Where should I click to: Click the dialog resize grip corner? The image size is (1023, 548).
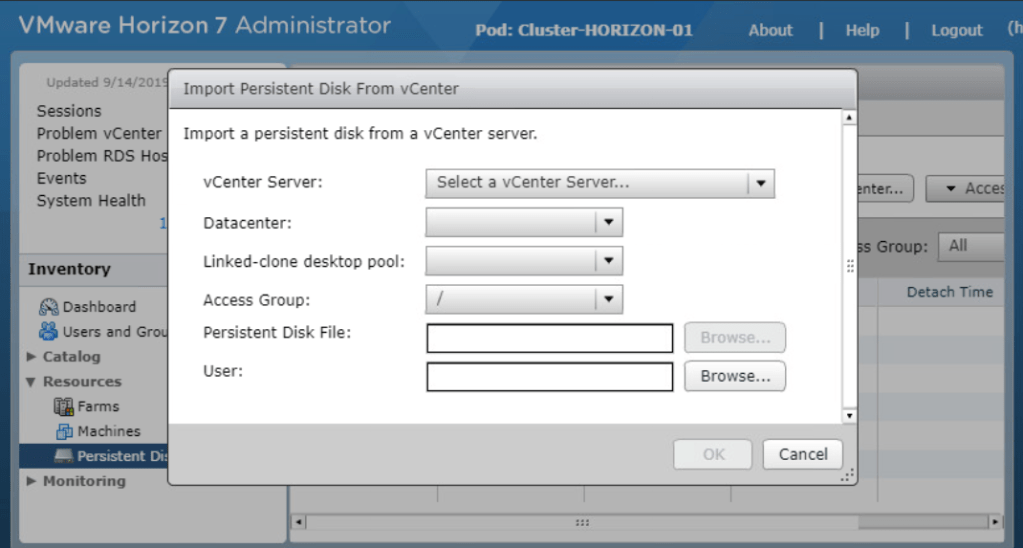pyautogui.click(x=848, y=475)
